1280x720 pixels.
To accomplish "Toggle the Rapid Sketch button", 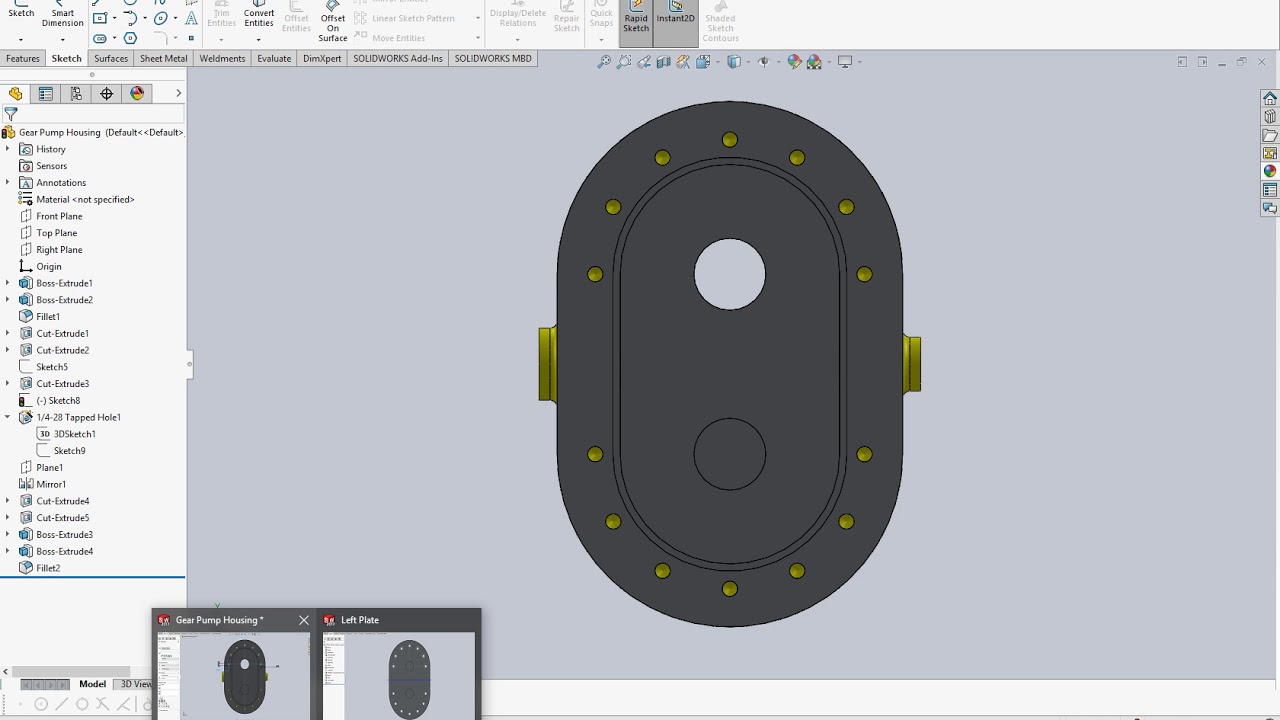I will click(x=636, y=22).
